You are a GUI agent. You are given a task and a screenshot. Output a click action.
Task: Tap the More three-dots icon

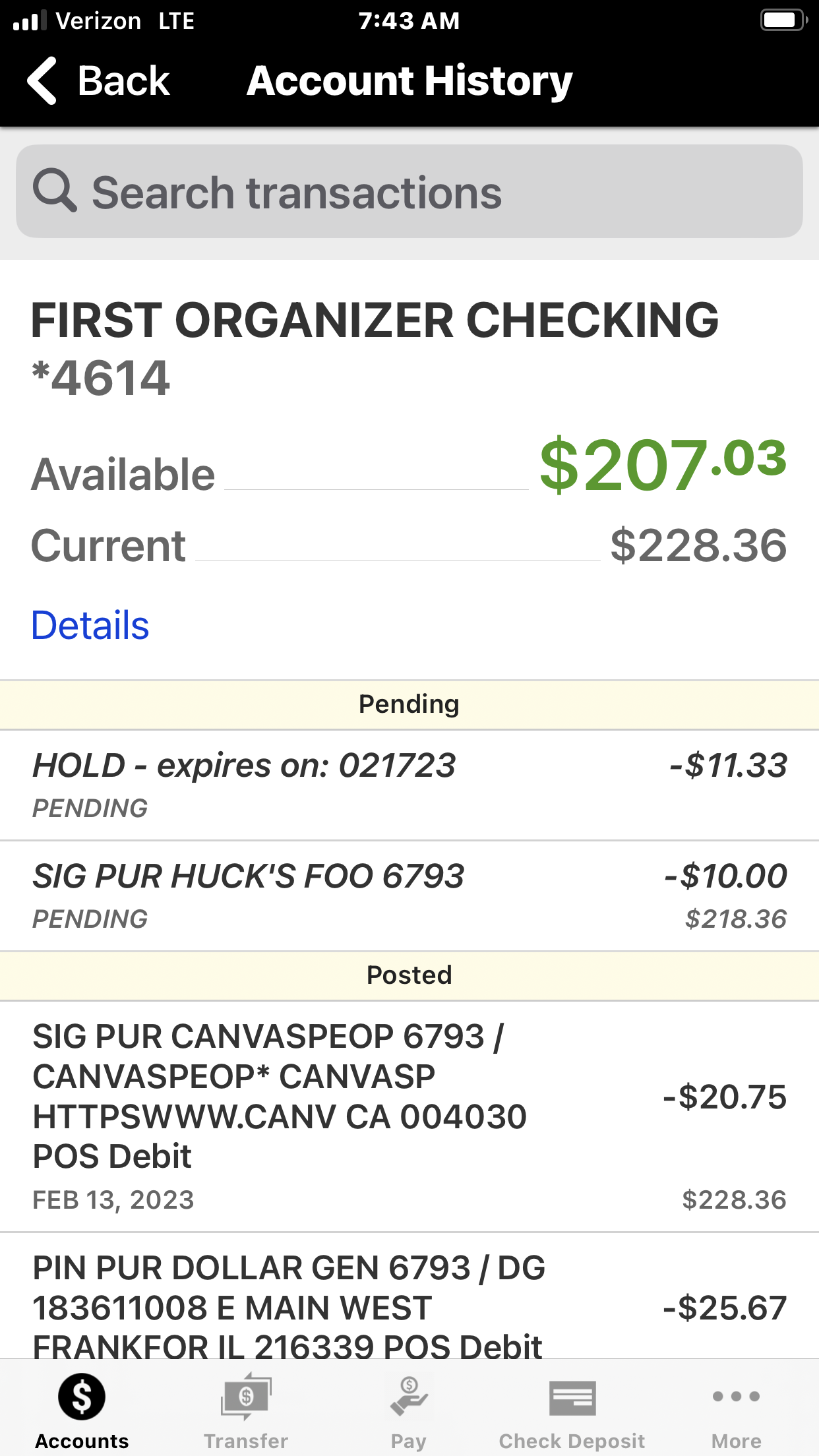click(736, 1396)
